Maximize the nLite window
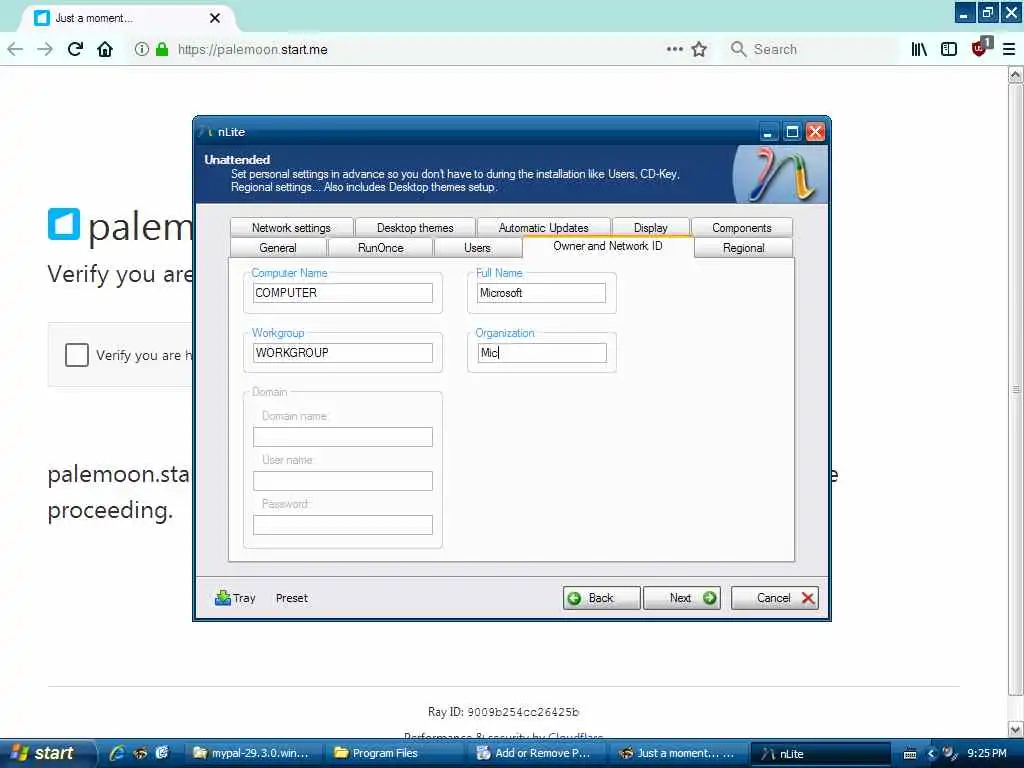The width and height of the screenshot is (1024, 768). click(792, 132)
